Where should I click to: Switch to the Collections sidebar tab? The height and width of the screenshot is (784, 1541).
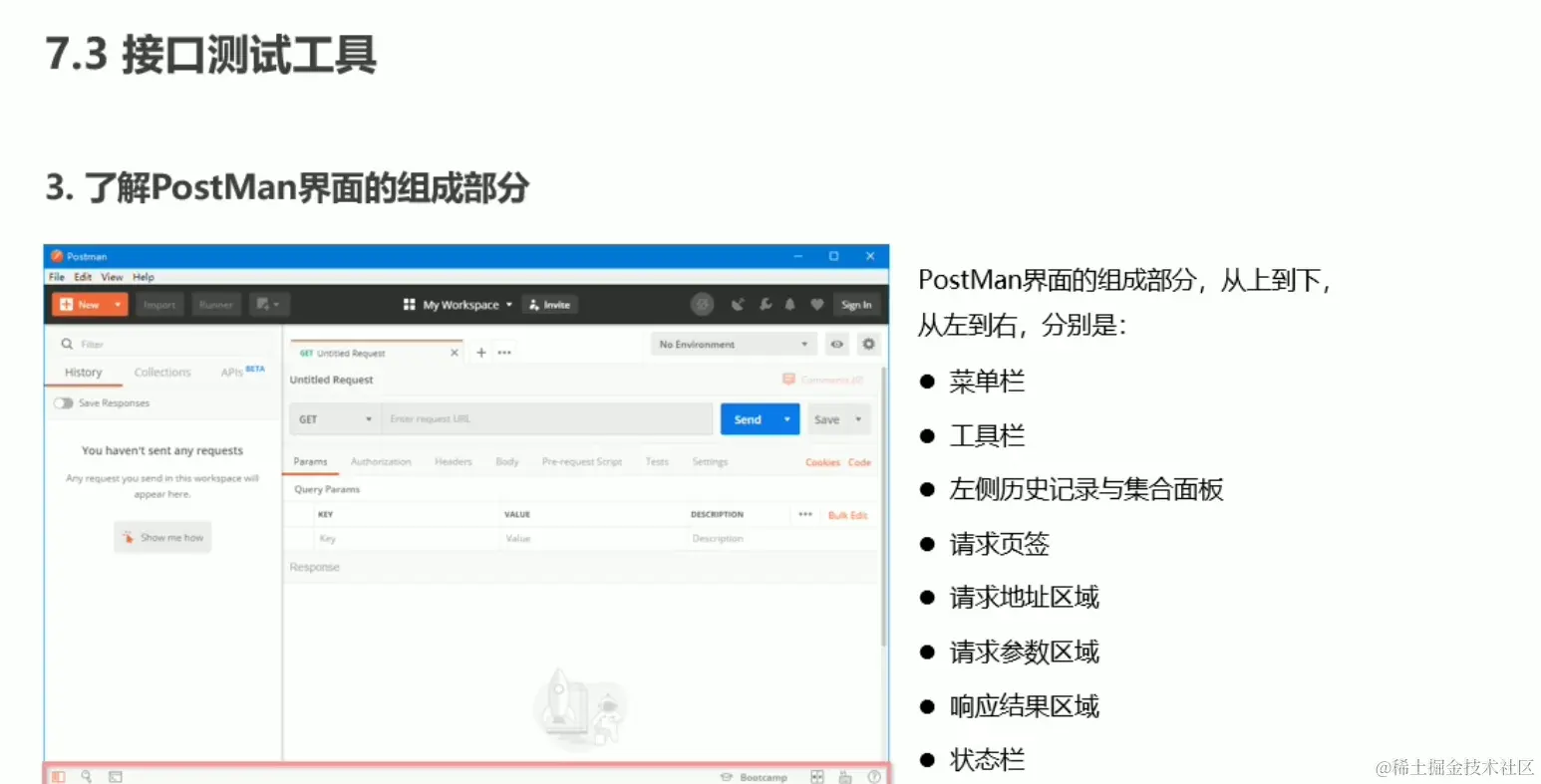tap(162, 373)
